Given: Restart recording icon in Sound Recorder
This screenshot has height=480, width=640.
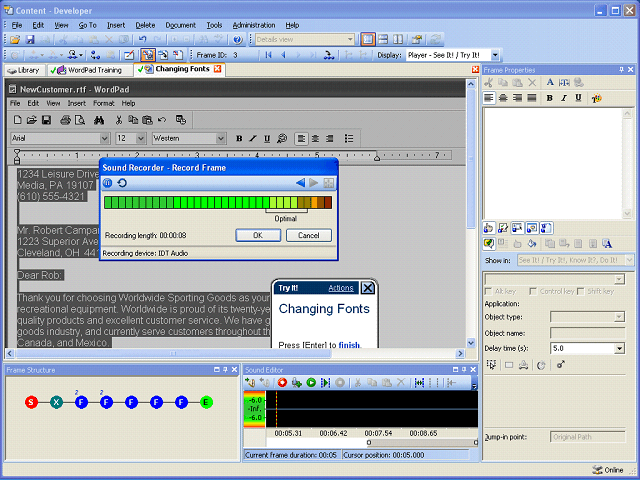Looking at the screenshot, I should [x=122, y=183].
